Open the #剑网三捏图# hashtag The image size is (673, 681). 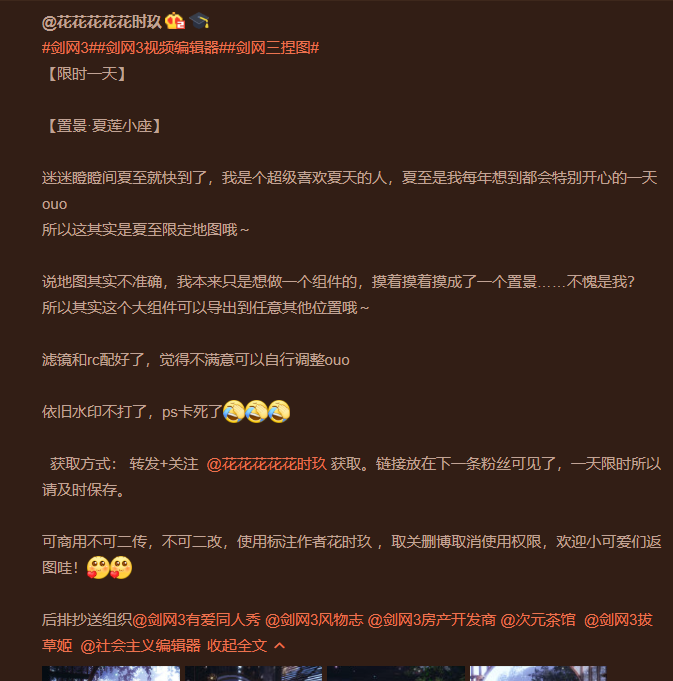(273, 48)
